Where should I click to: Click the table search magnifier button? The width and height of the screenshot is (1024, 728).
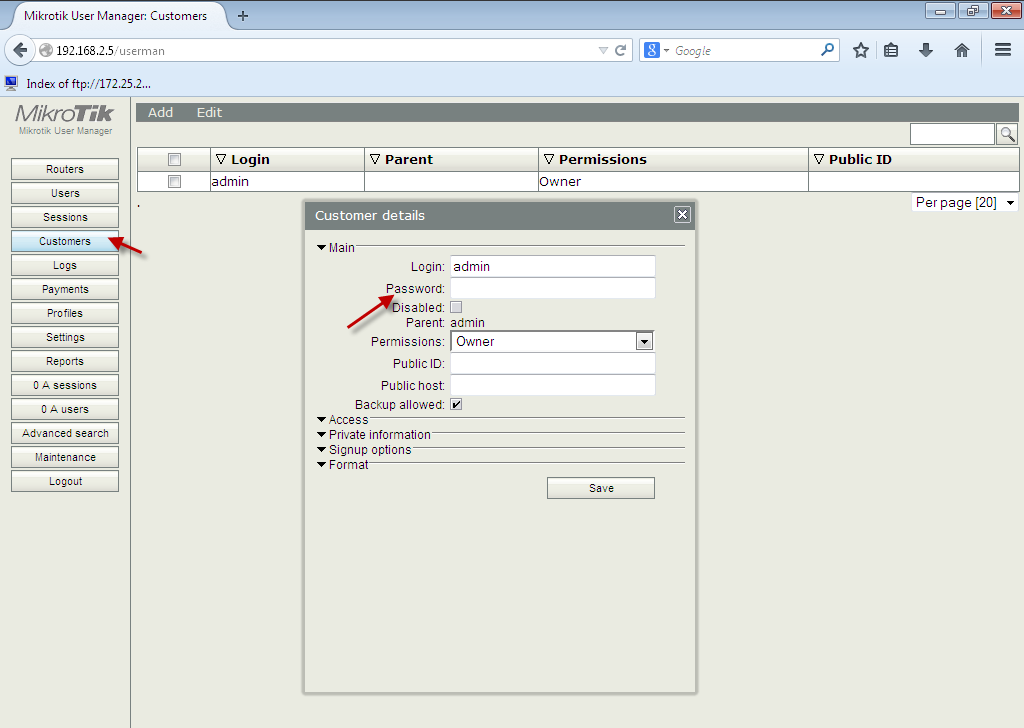click(x=1008, y=135)
